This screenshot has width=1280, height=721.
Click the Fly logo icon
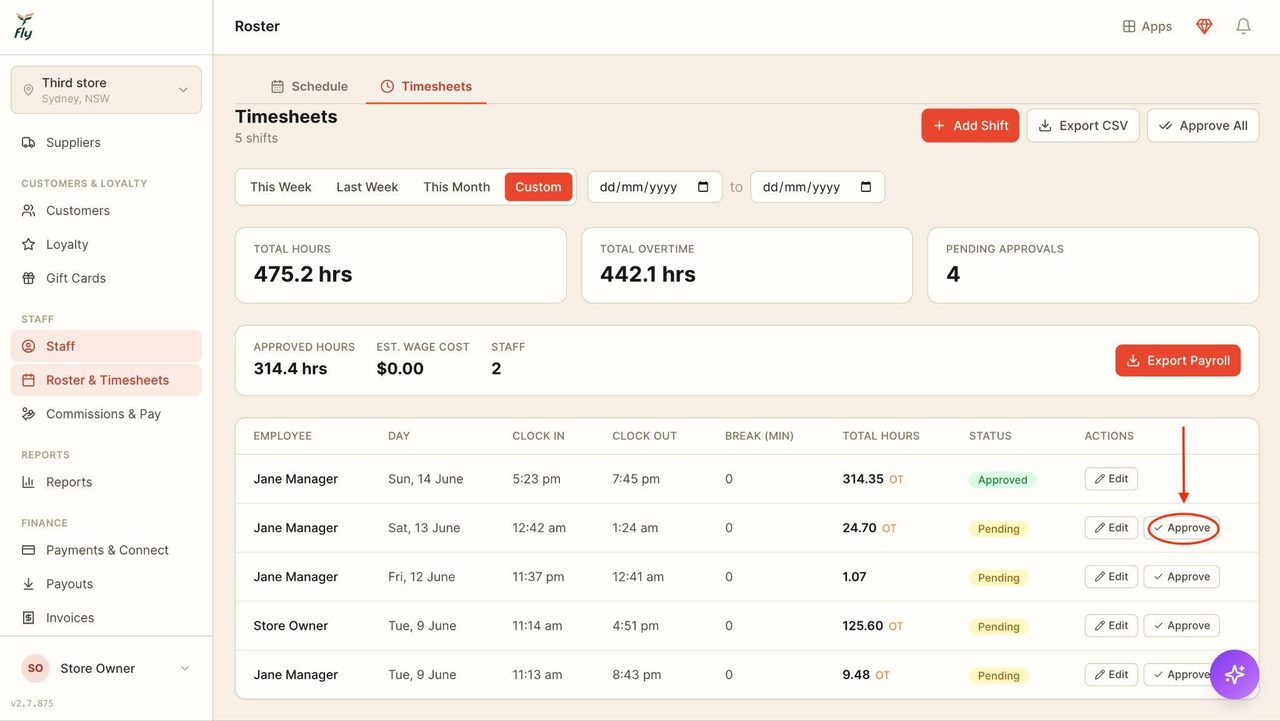click(x=24, y=26)
